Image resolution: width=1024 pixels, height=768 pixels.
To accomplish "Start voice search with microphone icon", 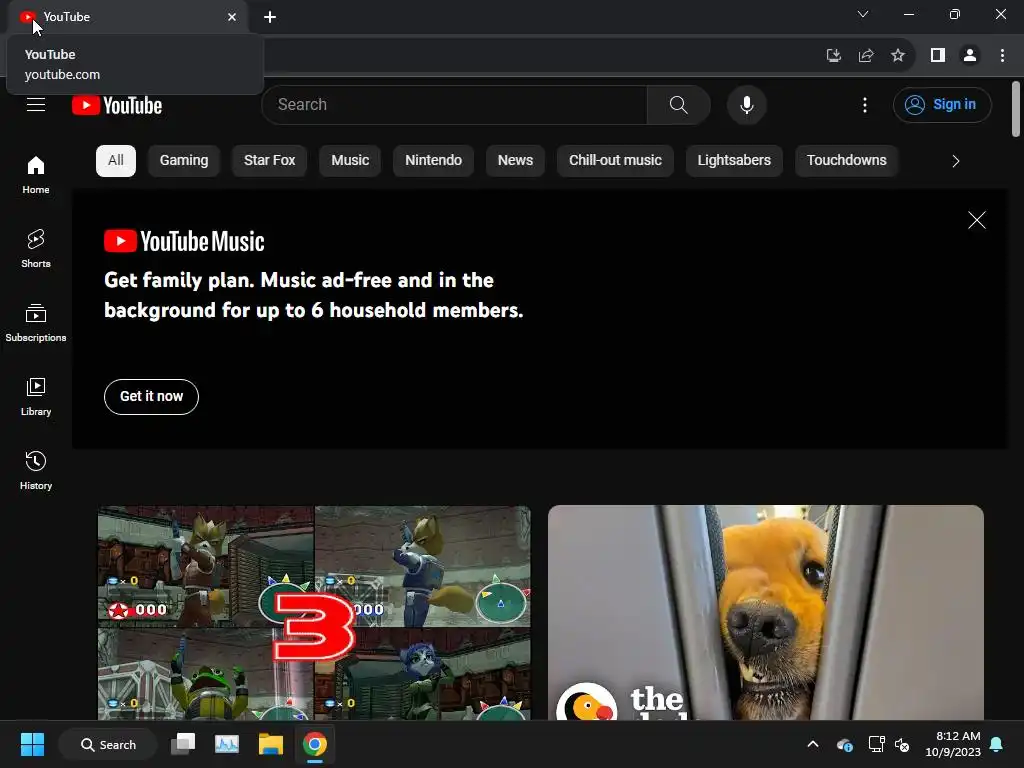I will pyautogui.click(x=746, y=104).
